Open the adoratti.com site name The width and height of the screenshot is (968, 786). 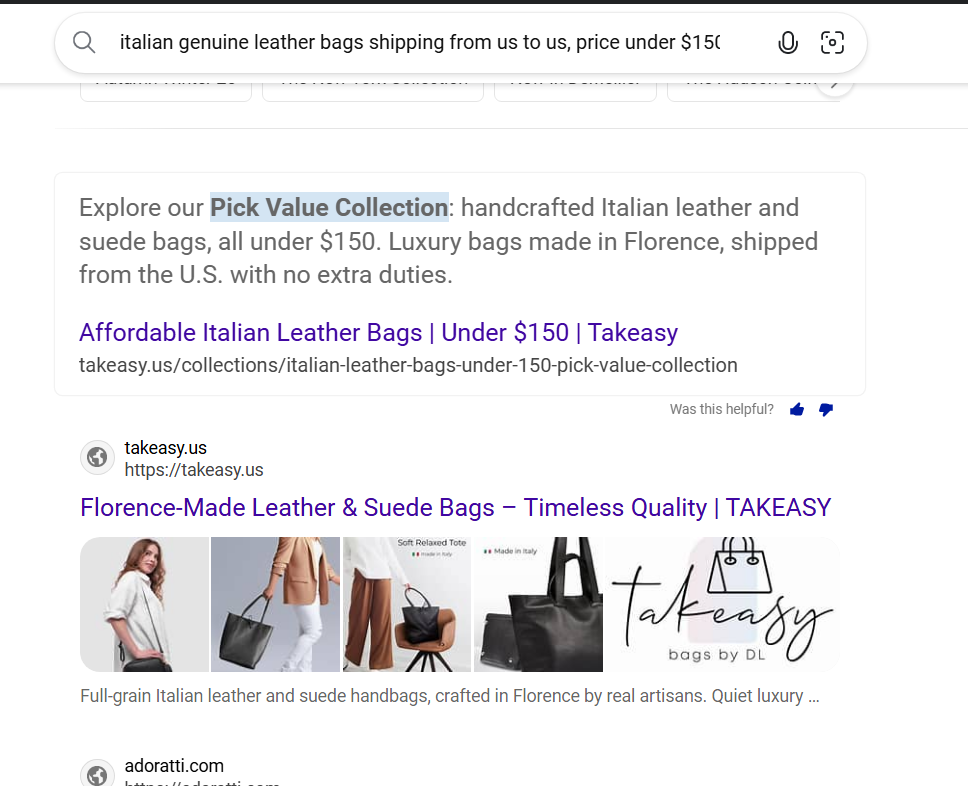point(174,766)
